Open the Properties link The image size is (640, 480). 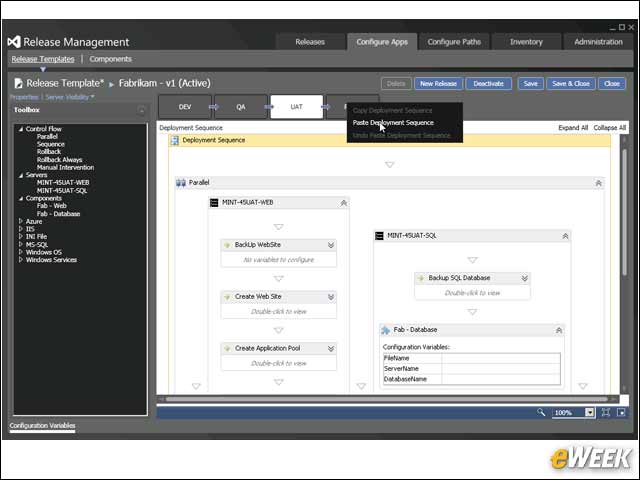(x=24, y=97)
